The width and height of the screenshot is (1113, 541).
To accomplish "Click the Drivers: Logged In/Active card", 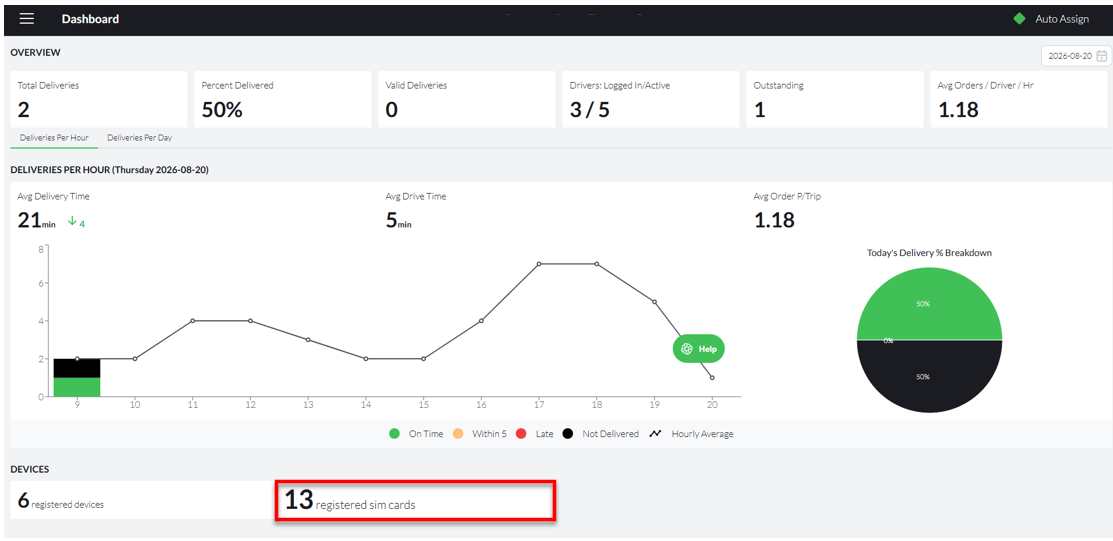I will click(651, 99).
